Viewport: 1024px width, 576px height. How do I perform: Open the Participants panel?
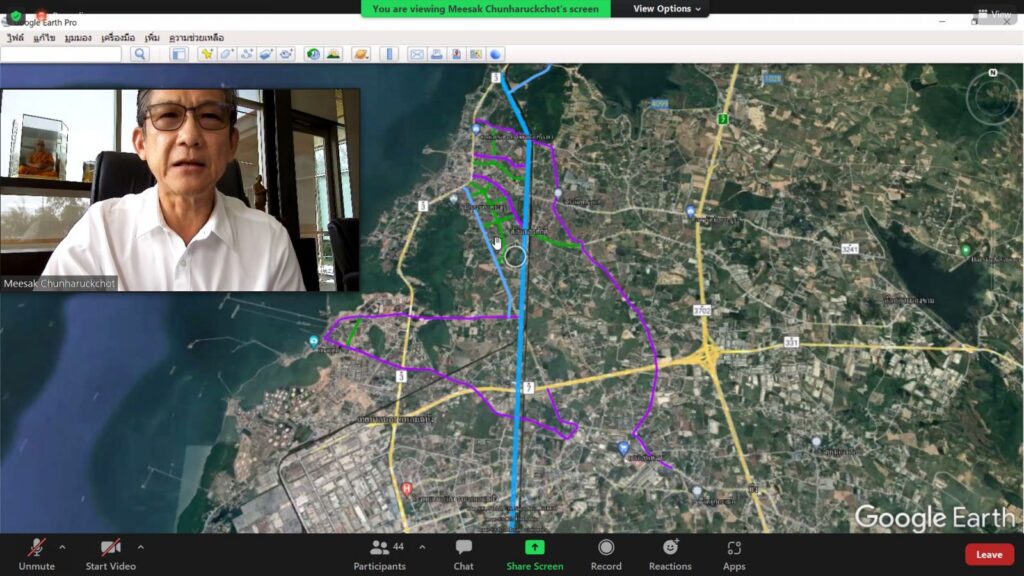pyautogui.click(x=380, y=553)
